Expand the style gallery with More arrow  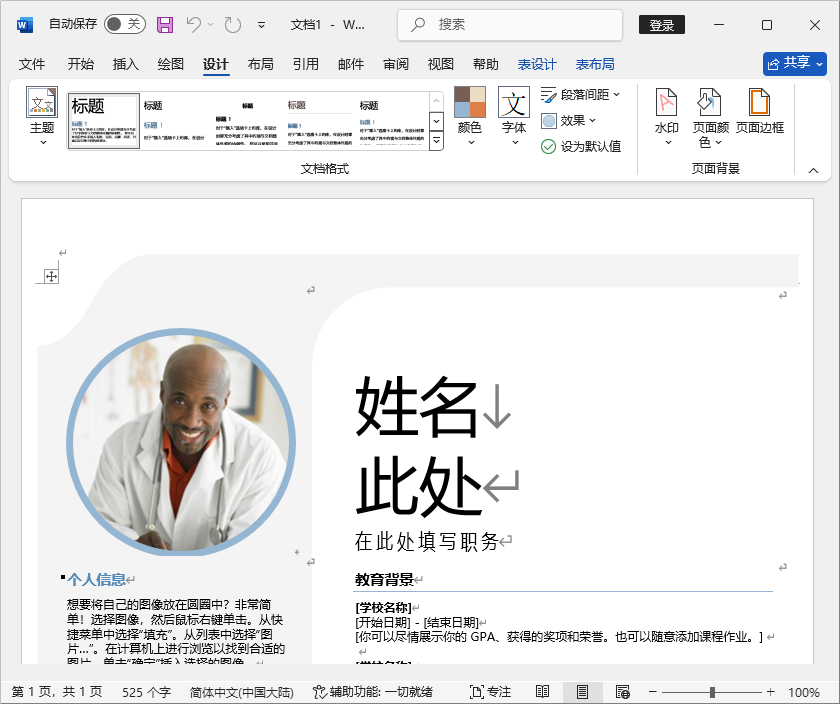tap(435, 141)
